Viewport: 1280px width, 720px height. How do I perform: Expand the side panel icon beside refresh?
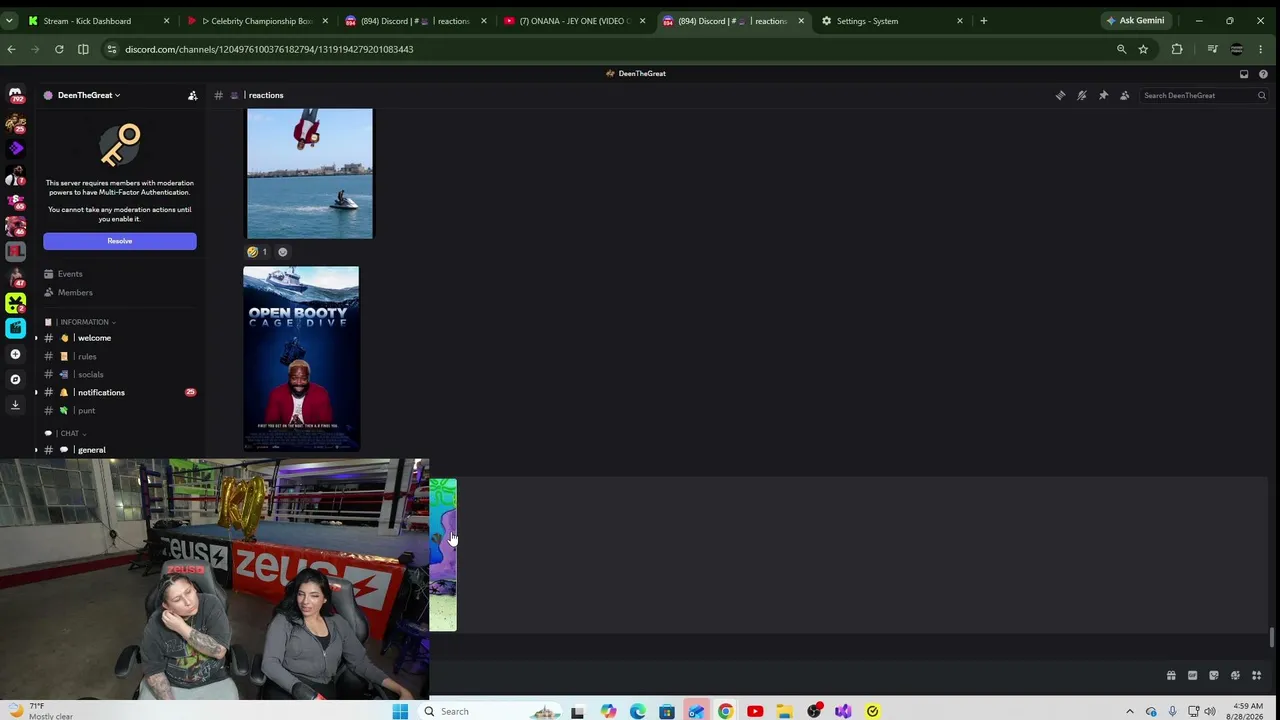83,49
